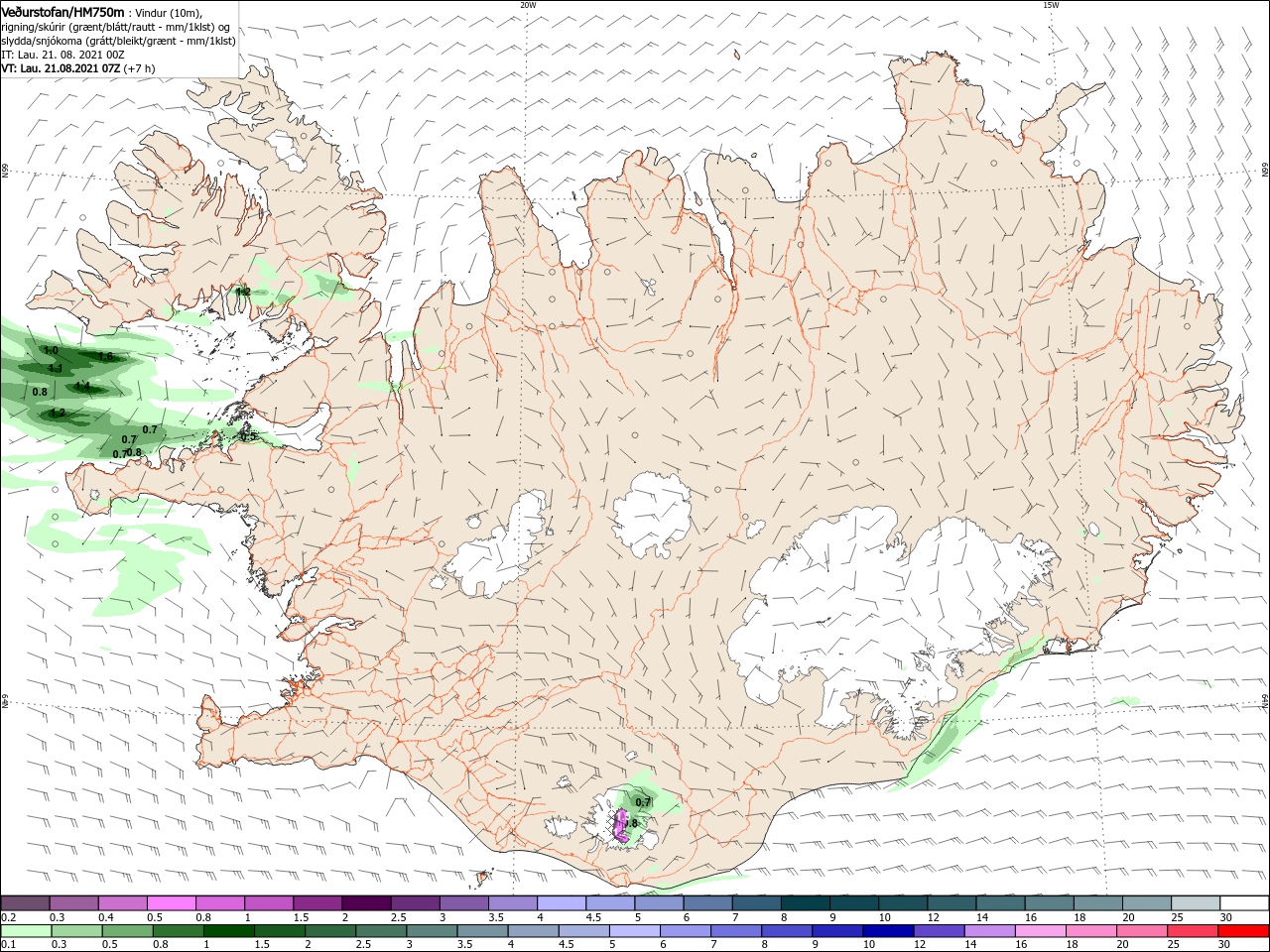This screenshot has height=952, width=1270.
Task: Click the 20W longitude label
Action: (x=527, y=5)
